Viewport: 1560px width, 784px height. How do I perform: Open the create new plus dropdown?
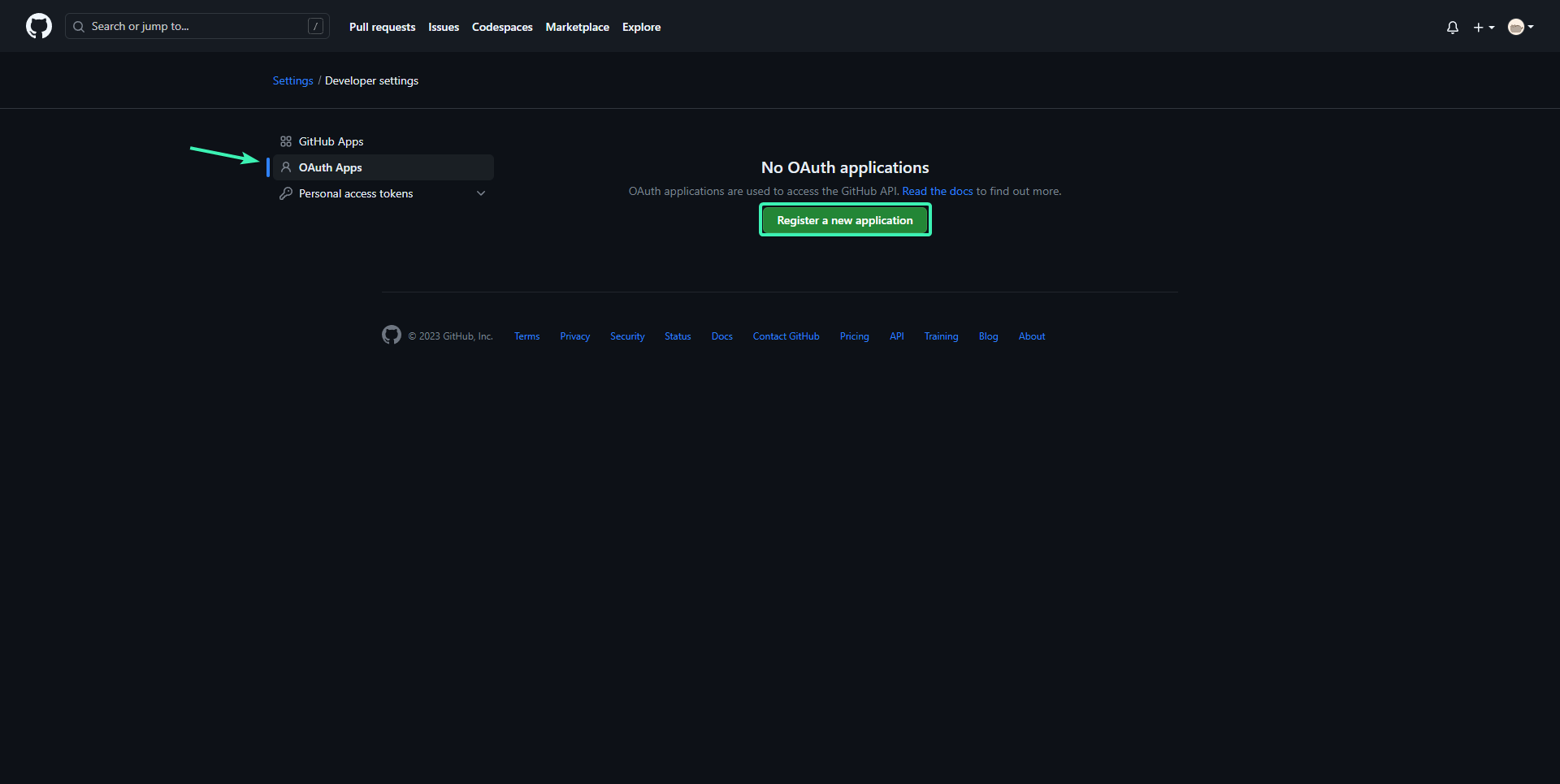click(1482, 27)
